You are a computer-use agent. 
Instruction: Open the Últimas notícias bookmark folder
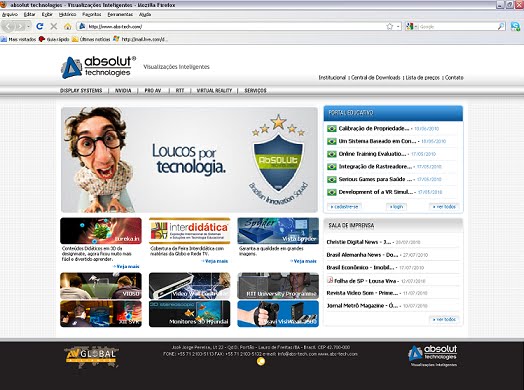click(91, 39)
